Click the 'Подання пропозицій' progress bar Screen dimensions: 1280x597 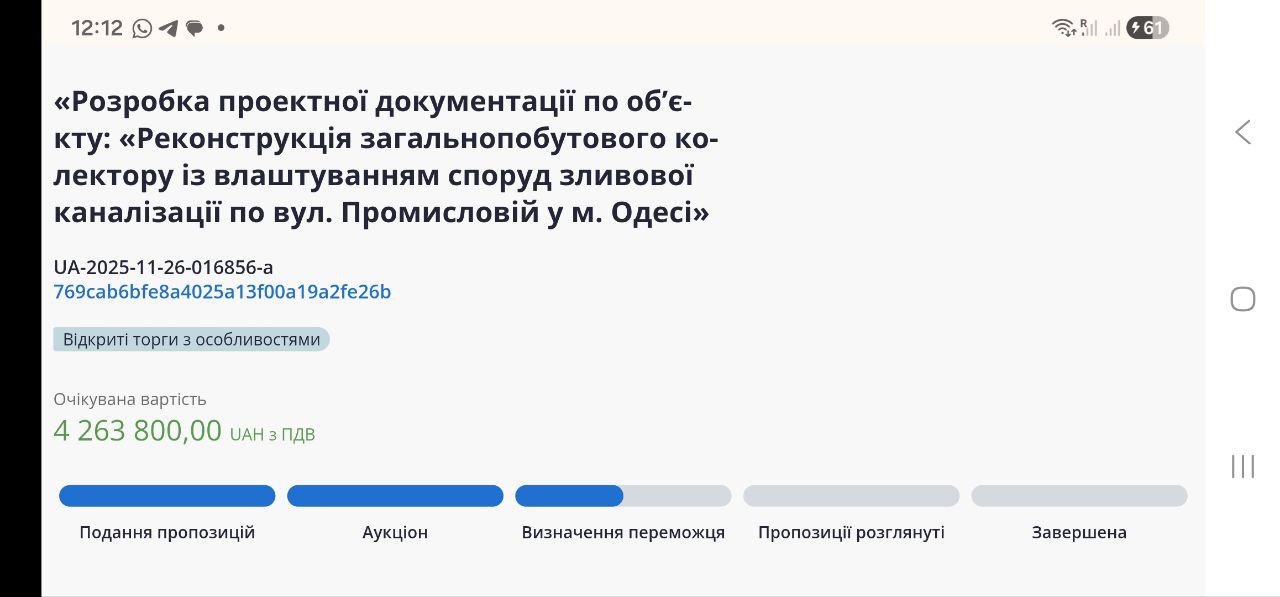tap(167, 496)
